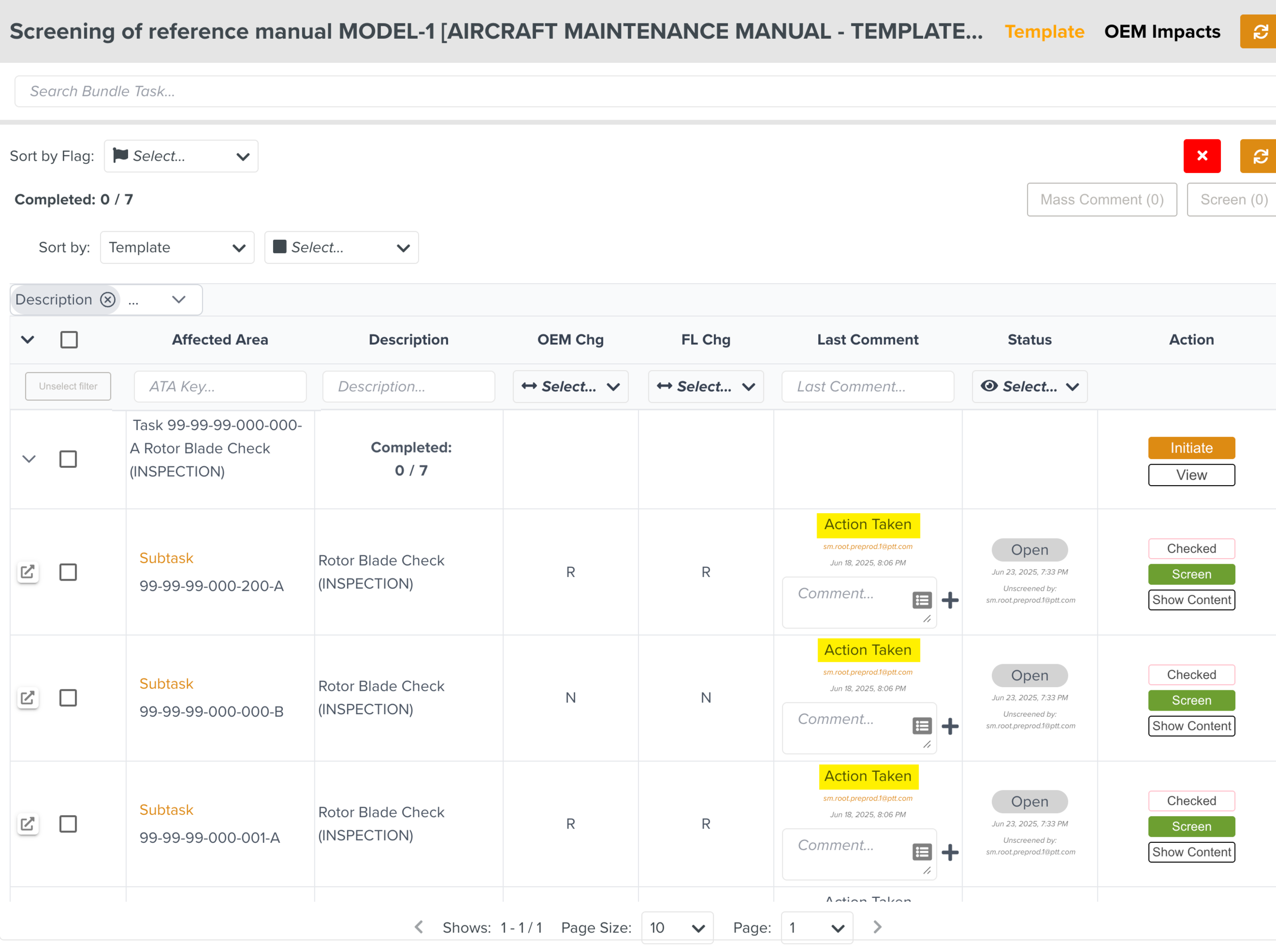Switch to the OEM Impacts tab
1276x952 pixels.
click(x=1162, y=32)
